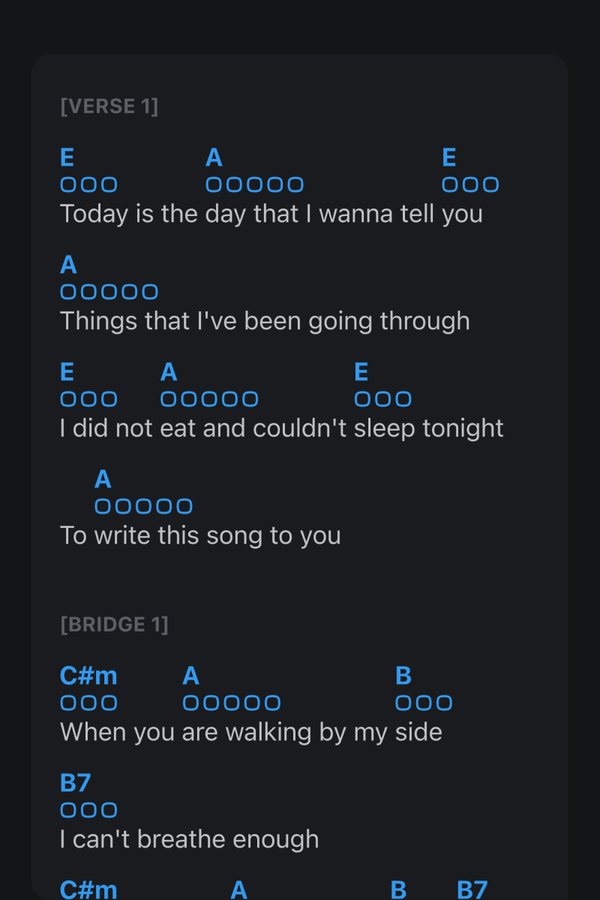This screenshot has width=600, height=900.
Task: Select the B7 chord above 'I can't breathe'
Action: [x=75, y=783]
